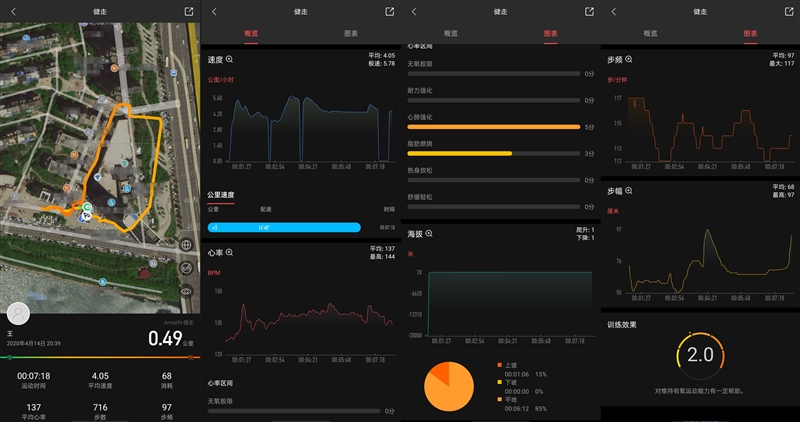Viewport: 800px width, 422px height.
Task: Toggle the eye icon on the map
Action: tap(187, 291)
